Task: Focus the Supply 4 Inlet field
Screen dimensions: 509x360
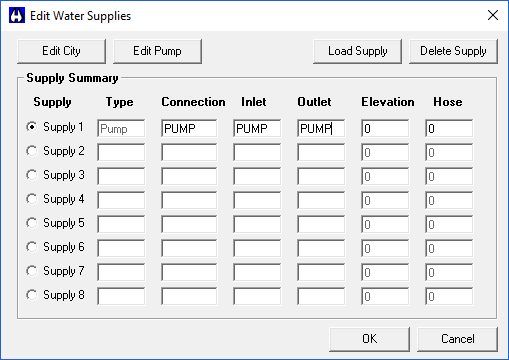Action: point(257,200)
